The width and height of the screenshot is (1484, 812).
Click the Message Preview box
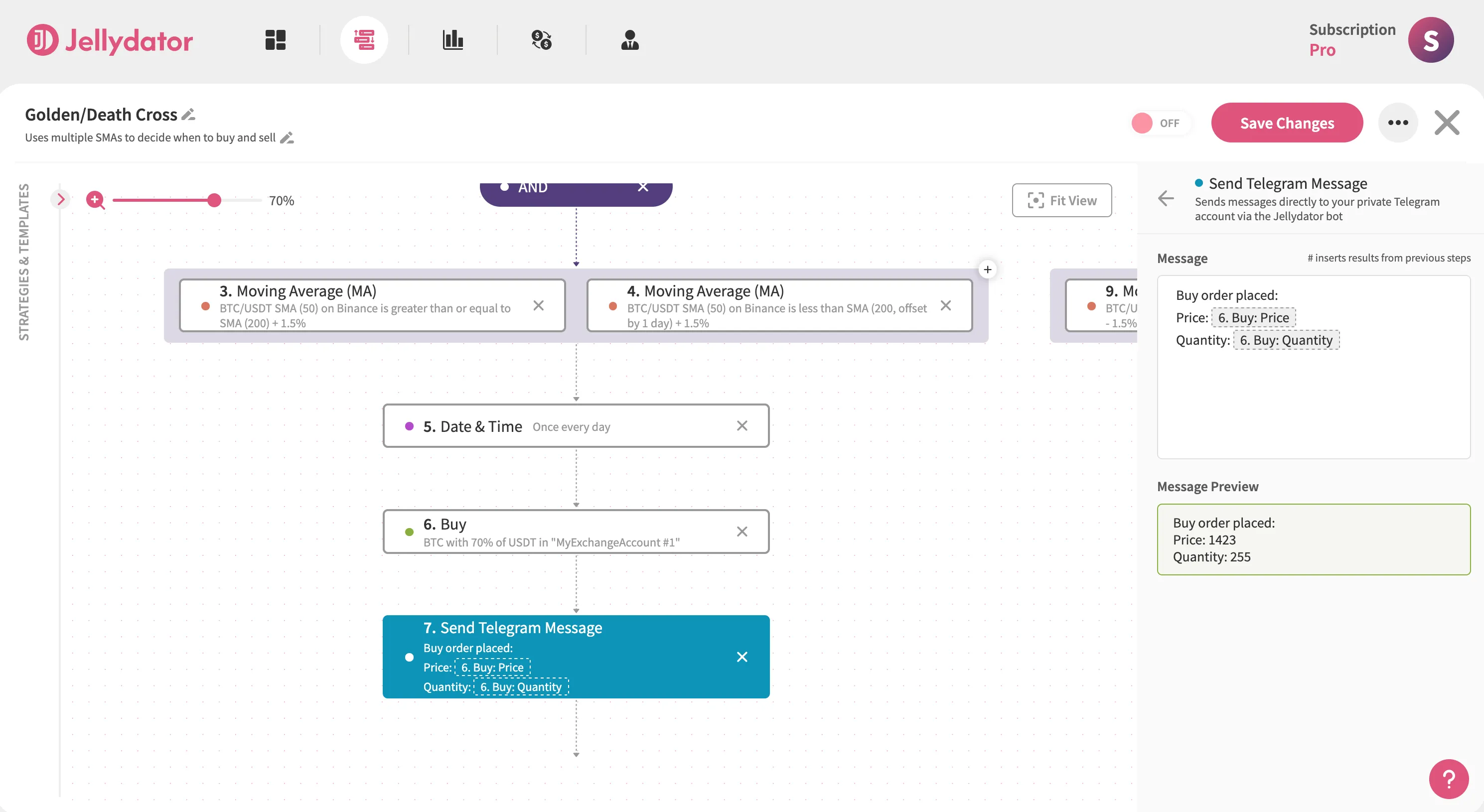tap(1314, 540)
